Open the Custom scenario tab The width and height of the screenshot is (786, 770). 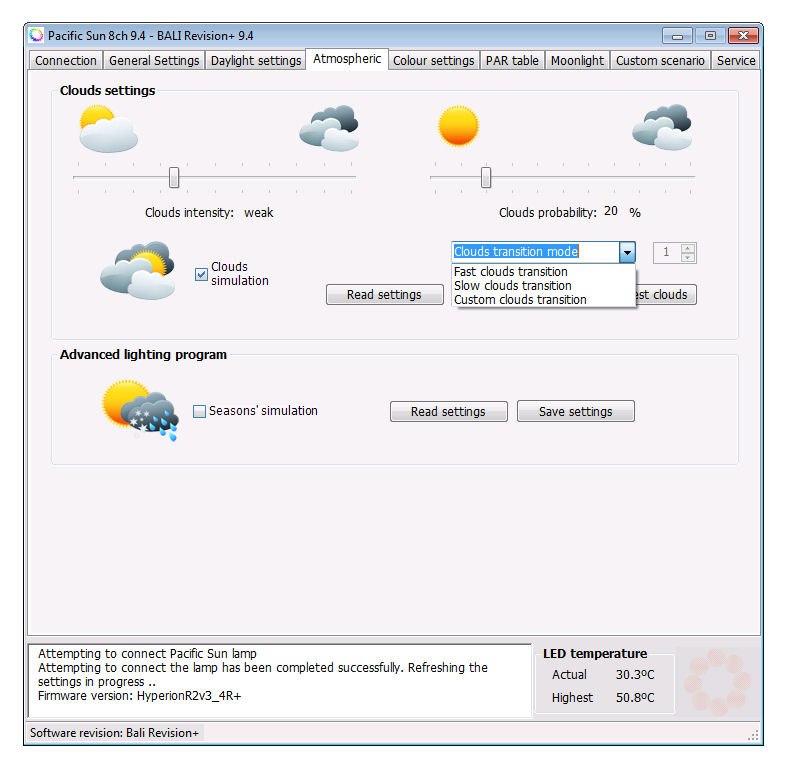coord(660,61)
